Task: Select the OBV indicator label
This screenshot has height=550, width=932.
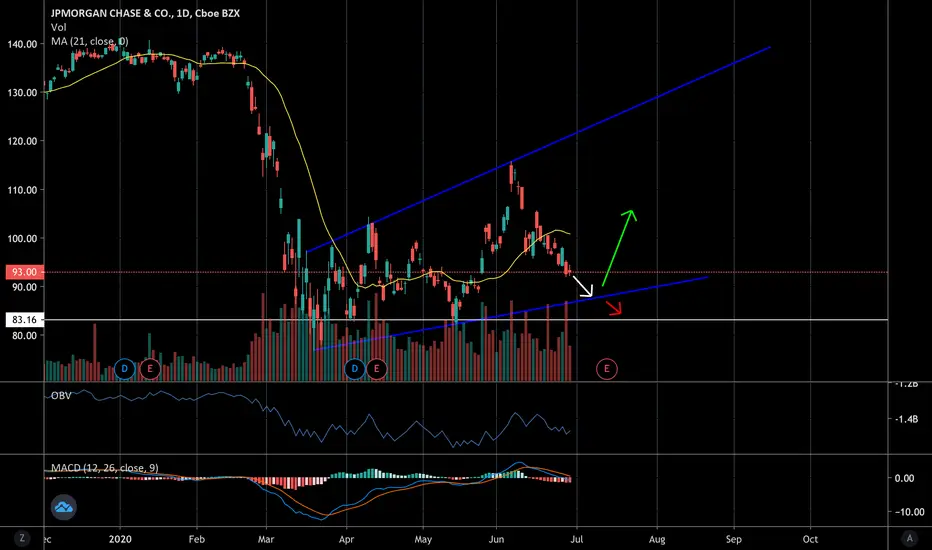Action: [61, 395]
